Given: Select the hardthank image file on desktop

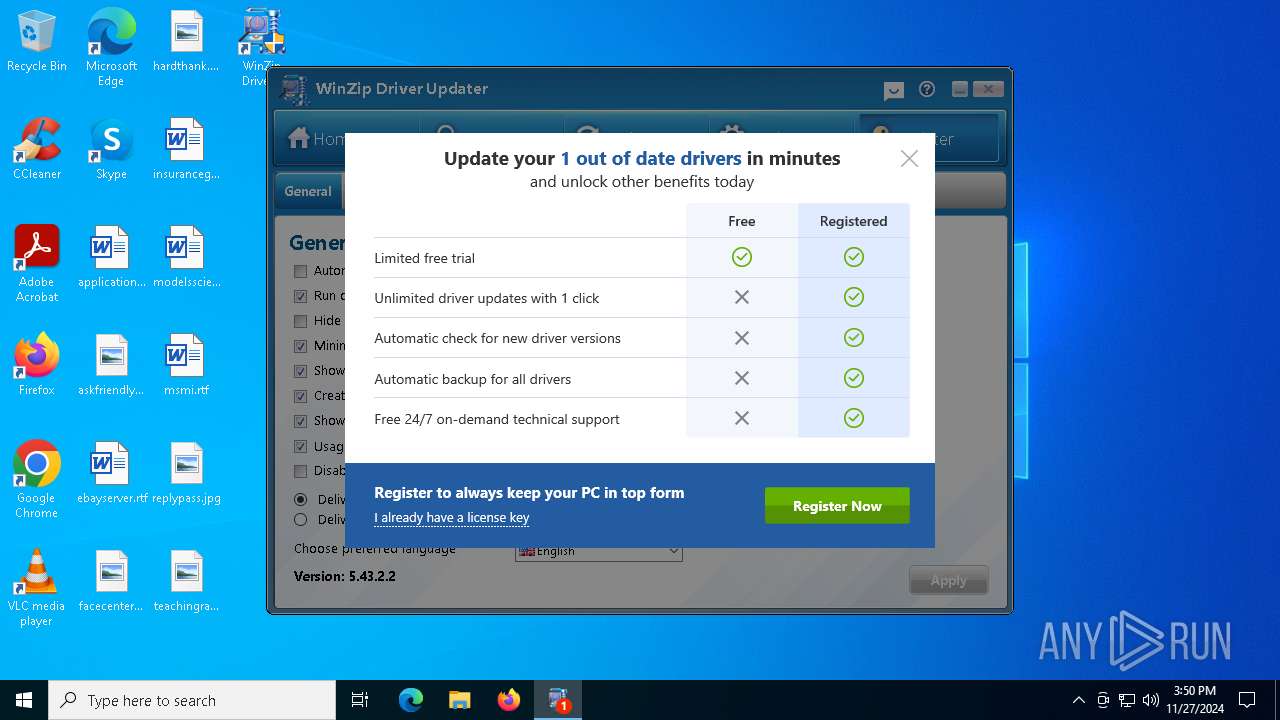Looking at the screenshot, I should [x=186, y=42].
